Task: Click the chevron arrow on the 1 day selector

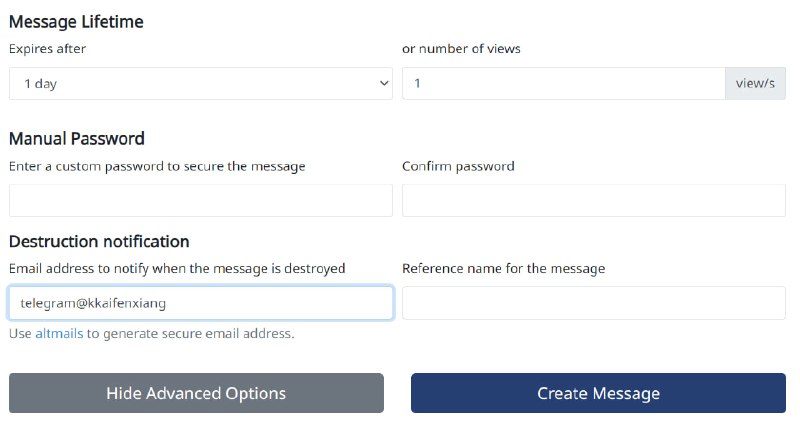Action: click(384, 84)
